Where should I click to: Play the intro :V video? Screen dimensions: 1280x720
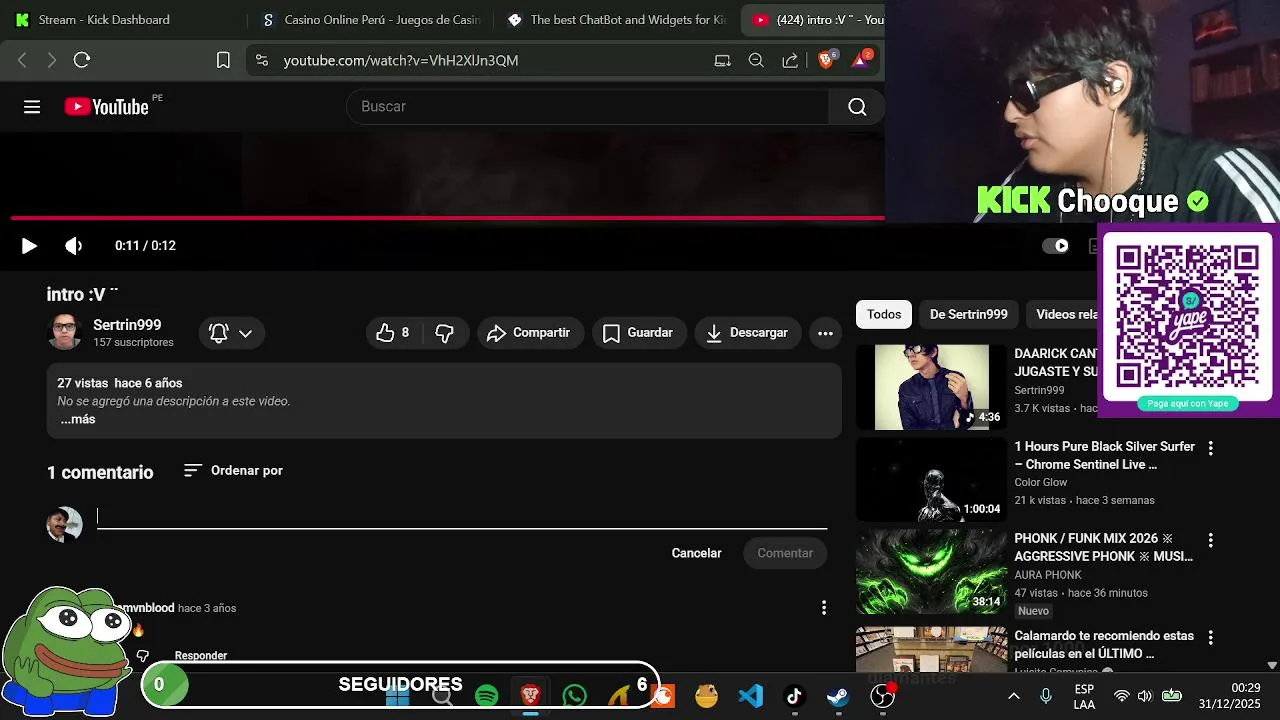coord(29,246)
